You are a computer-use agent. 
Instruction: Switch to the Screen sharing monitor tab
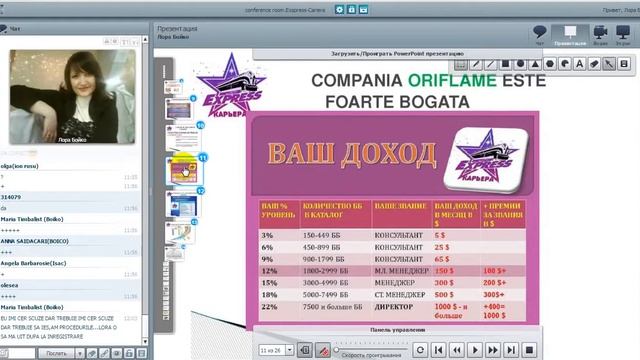pyautogui.click(x=623, y=35)
